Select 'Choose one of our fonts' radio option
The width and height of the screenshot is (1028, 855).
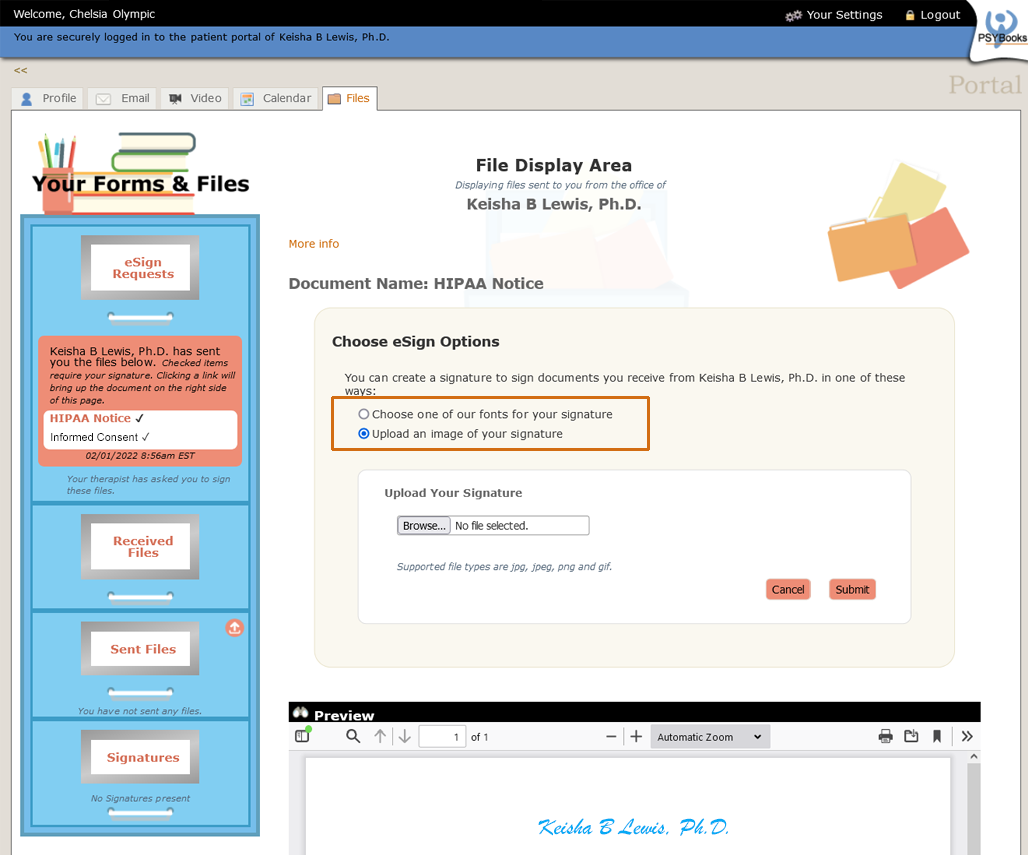tap(364, 414)
